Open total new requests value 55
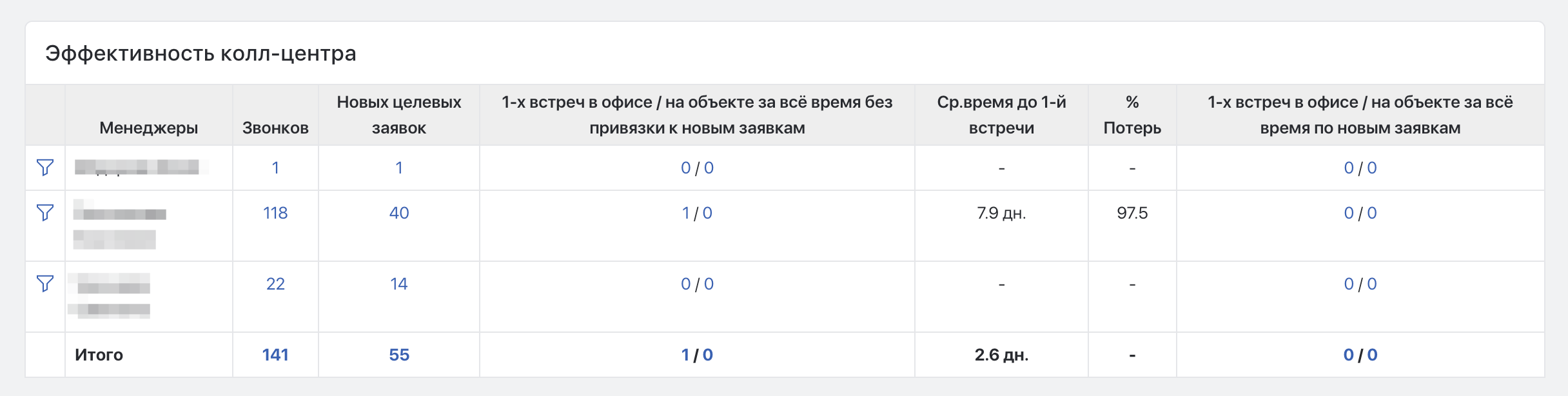Screen dimensions: 1568x396 pyautogui.click(x=399, y=355)
